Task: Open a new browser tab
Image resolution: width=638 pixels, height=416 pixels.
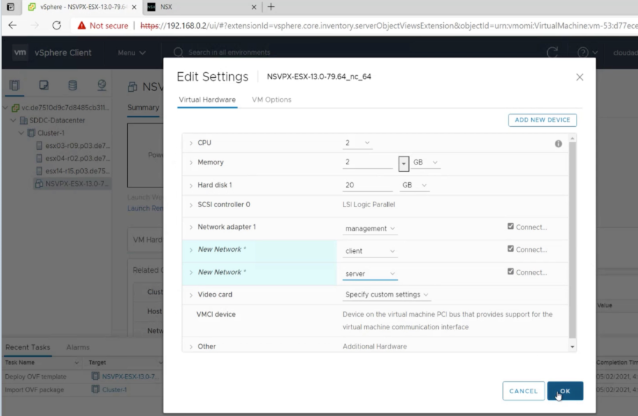Action: pyautogui.click(x=271, y=7)
